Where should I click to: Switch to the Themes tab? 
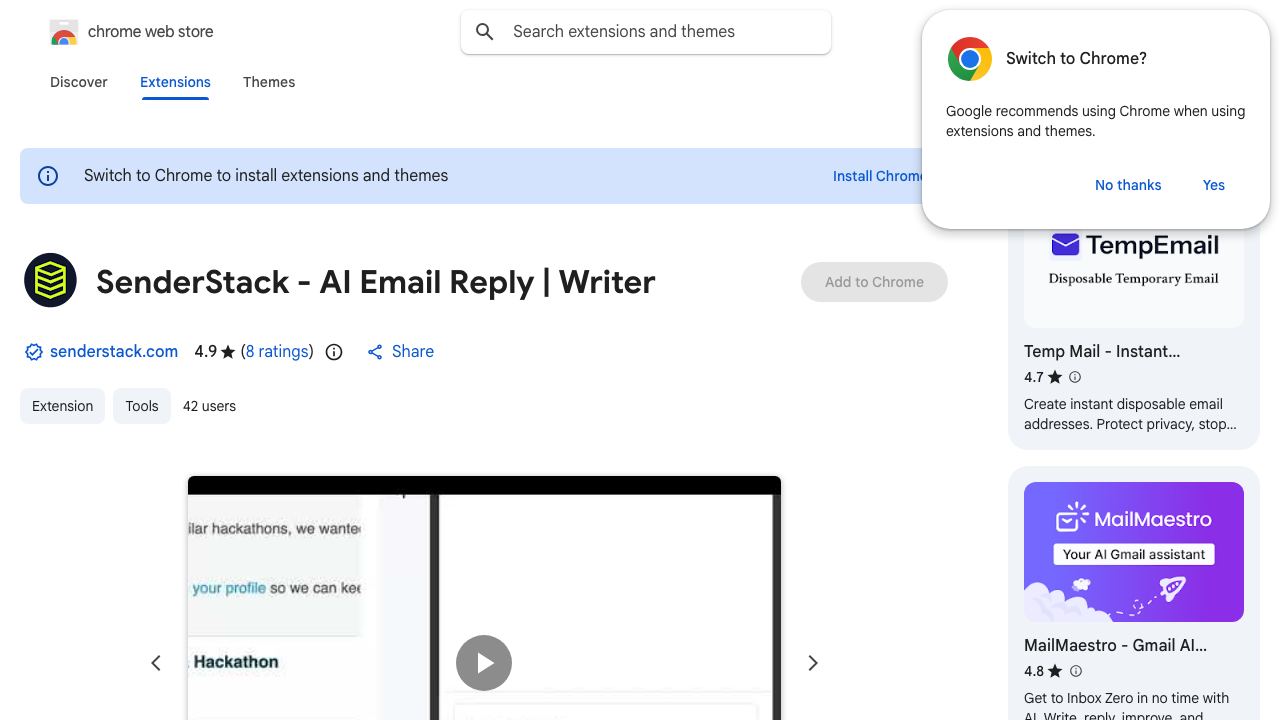click(x=269, y=82)
